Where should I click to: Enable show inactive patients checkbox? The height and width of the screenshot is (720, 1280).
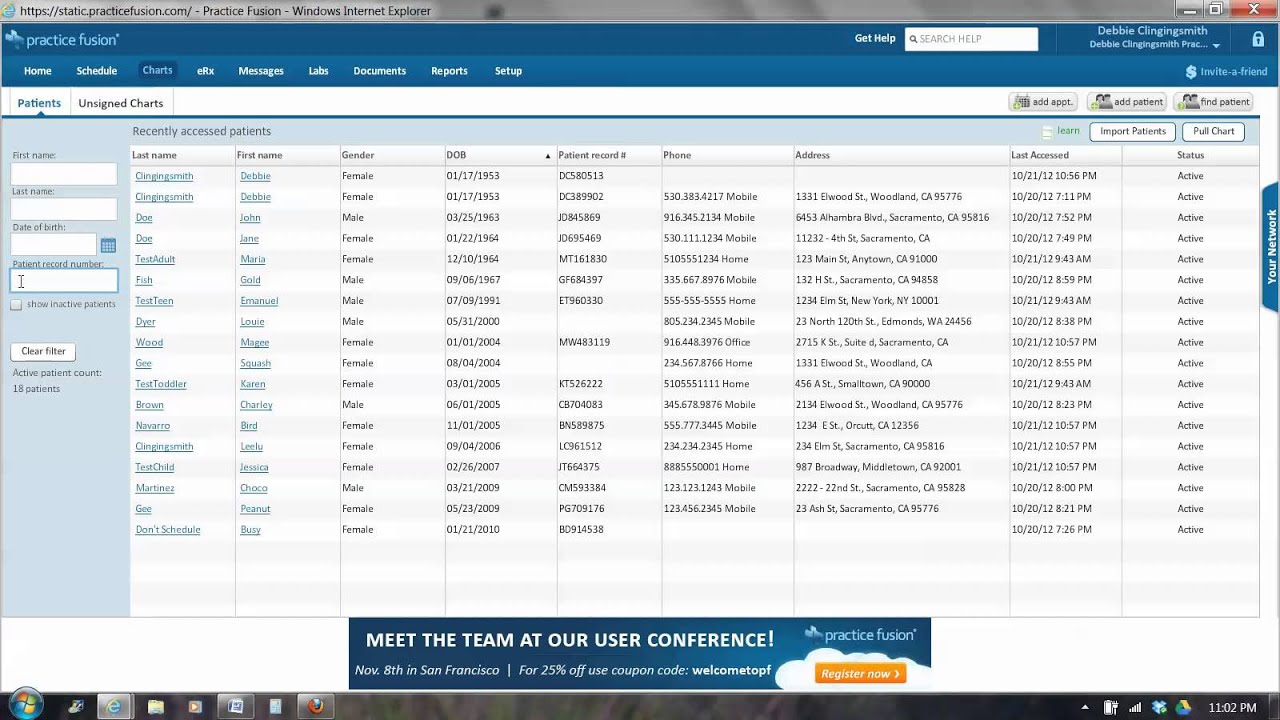coord(16,304)
